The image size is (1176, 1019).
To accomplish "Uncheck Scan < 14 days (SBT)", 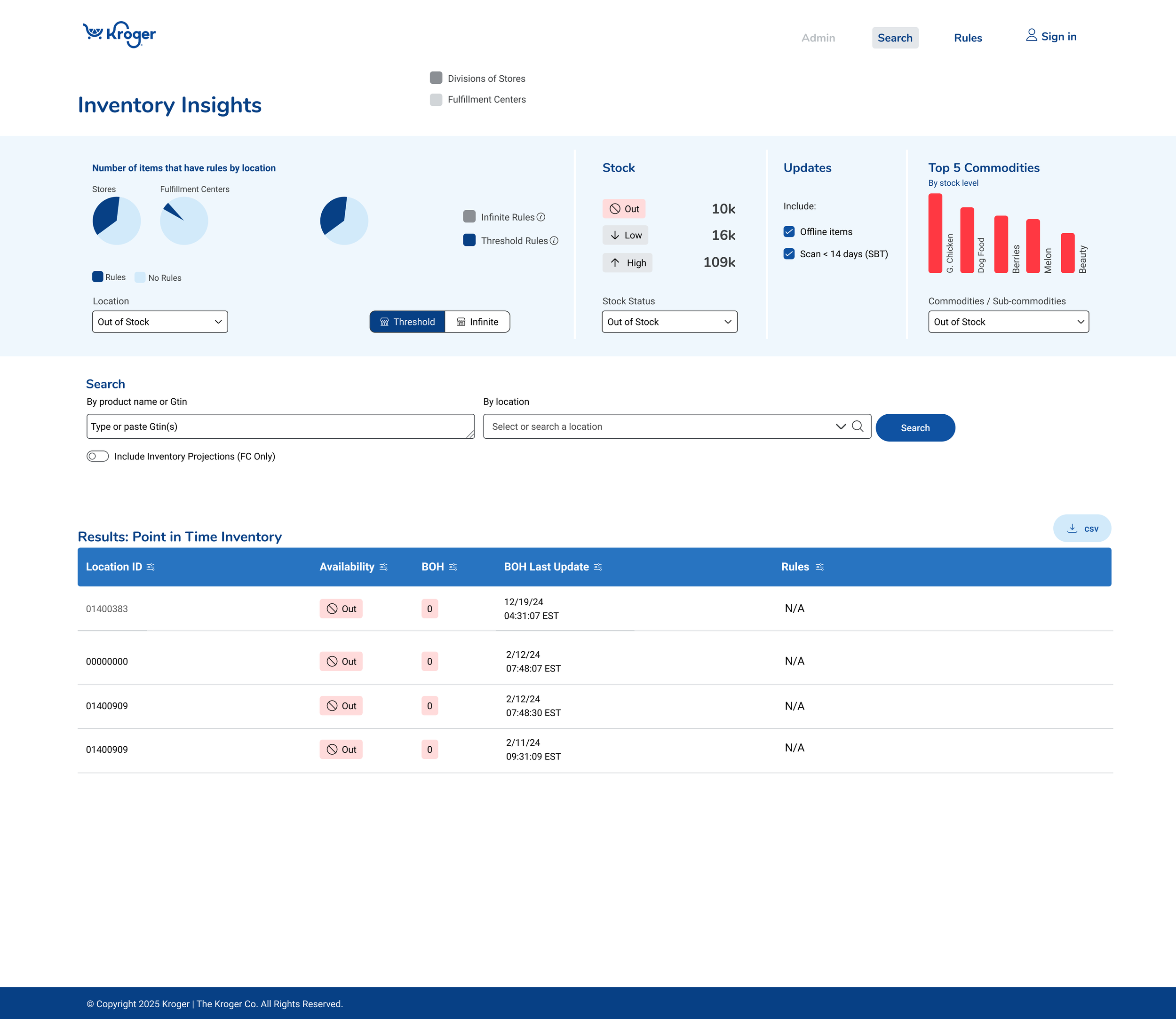I will [x=789, y=253].
